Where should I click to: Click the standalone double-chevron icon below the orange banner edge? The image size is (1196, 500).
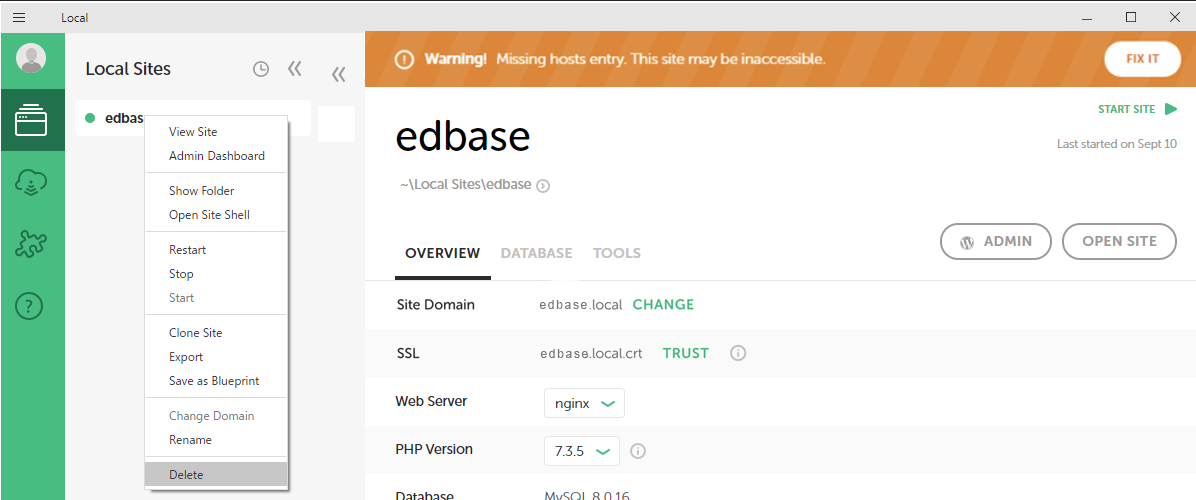pos(339,74)
